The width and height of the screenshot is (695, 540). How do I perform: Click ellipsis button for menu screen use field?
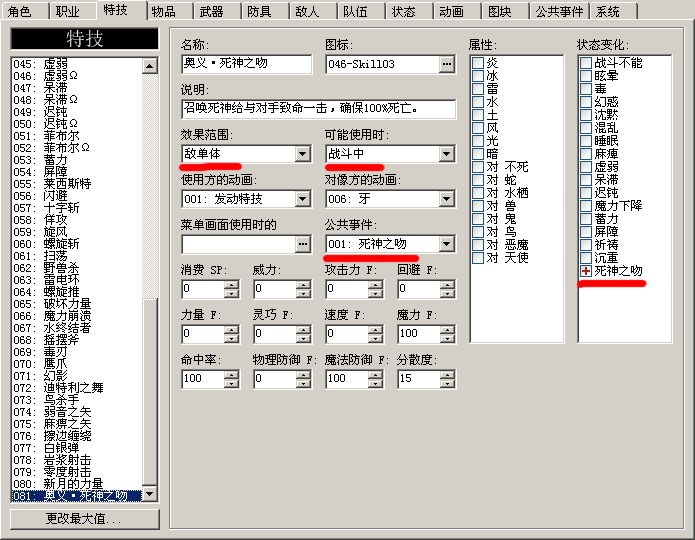pyautogui.click(x=303, y=244)
